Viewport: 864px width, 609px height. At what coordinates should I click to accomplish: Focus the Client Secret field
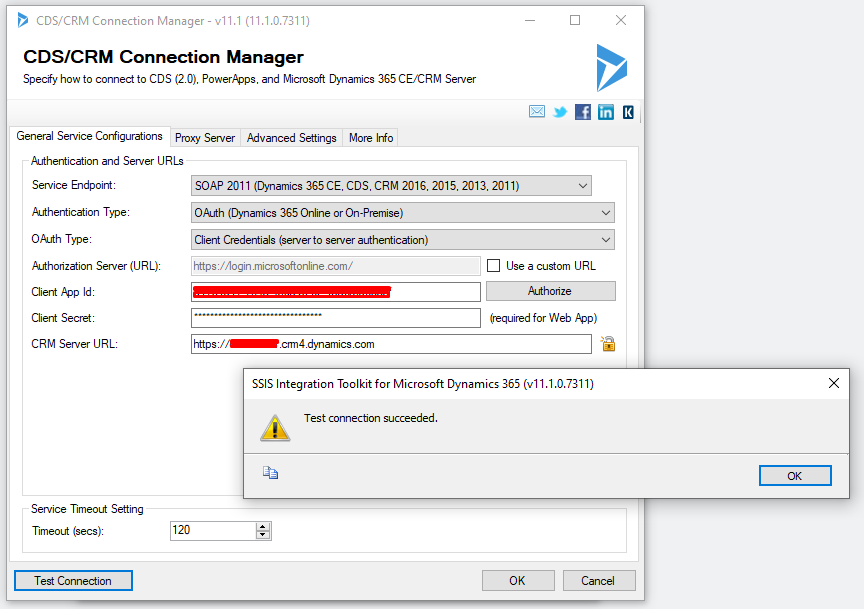[x=336, y=318]
